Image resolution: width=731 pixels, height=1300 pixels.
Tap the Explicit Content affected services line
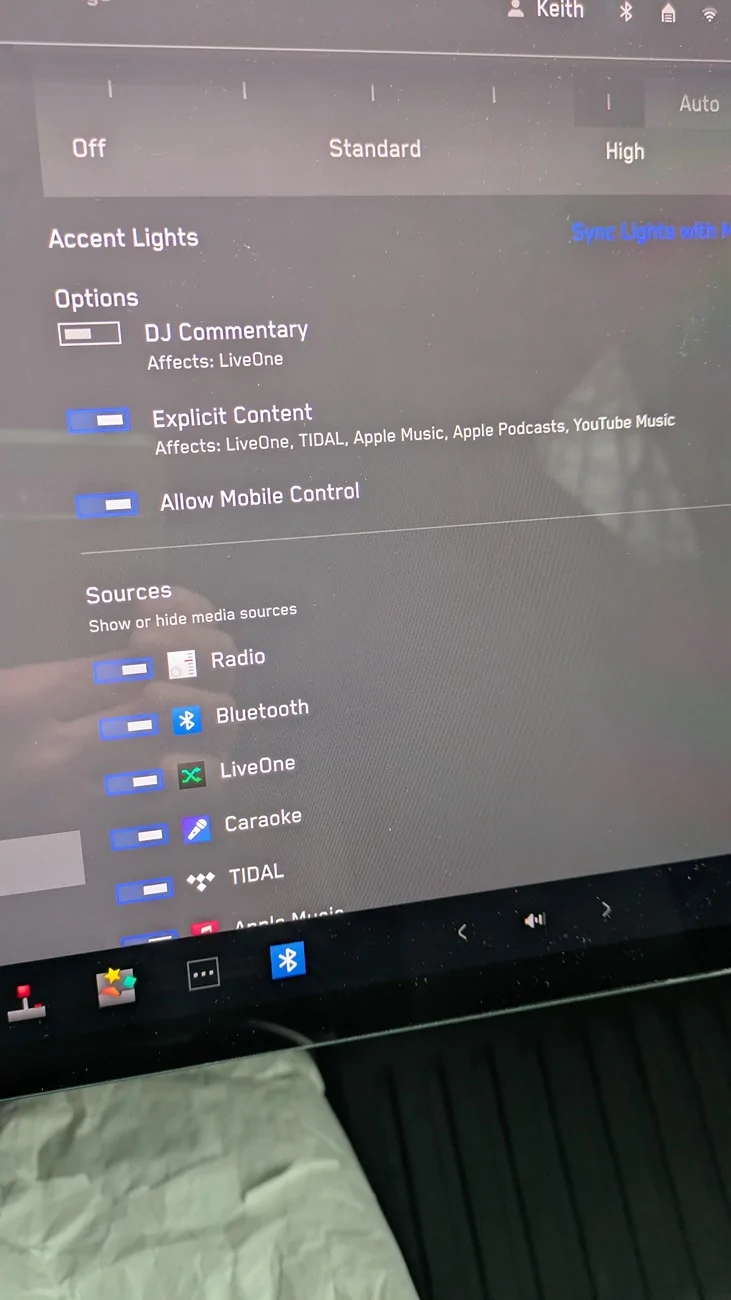coord(415,435)
